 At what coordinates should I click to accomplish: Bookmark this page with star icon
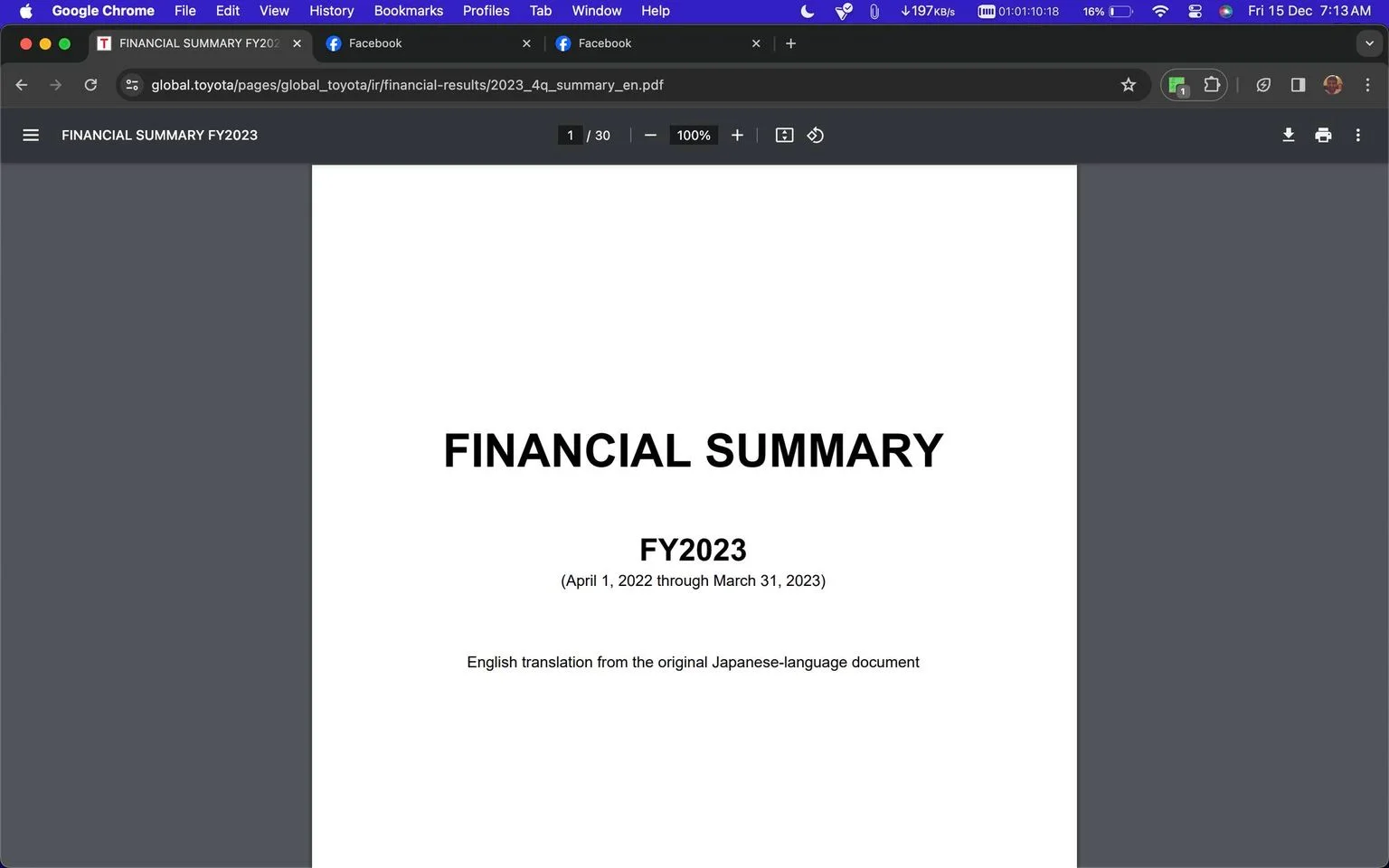pos(1128,85)
